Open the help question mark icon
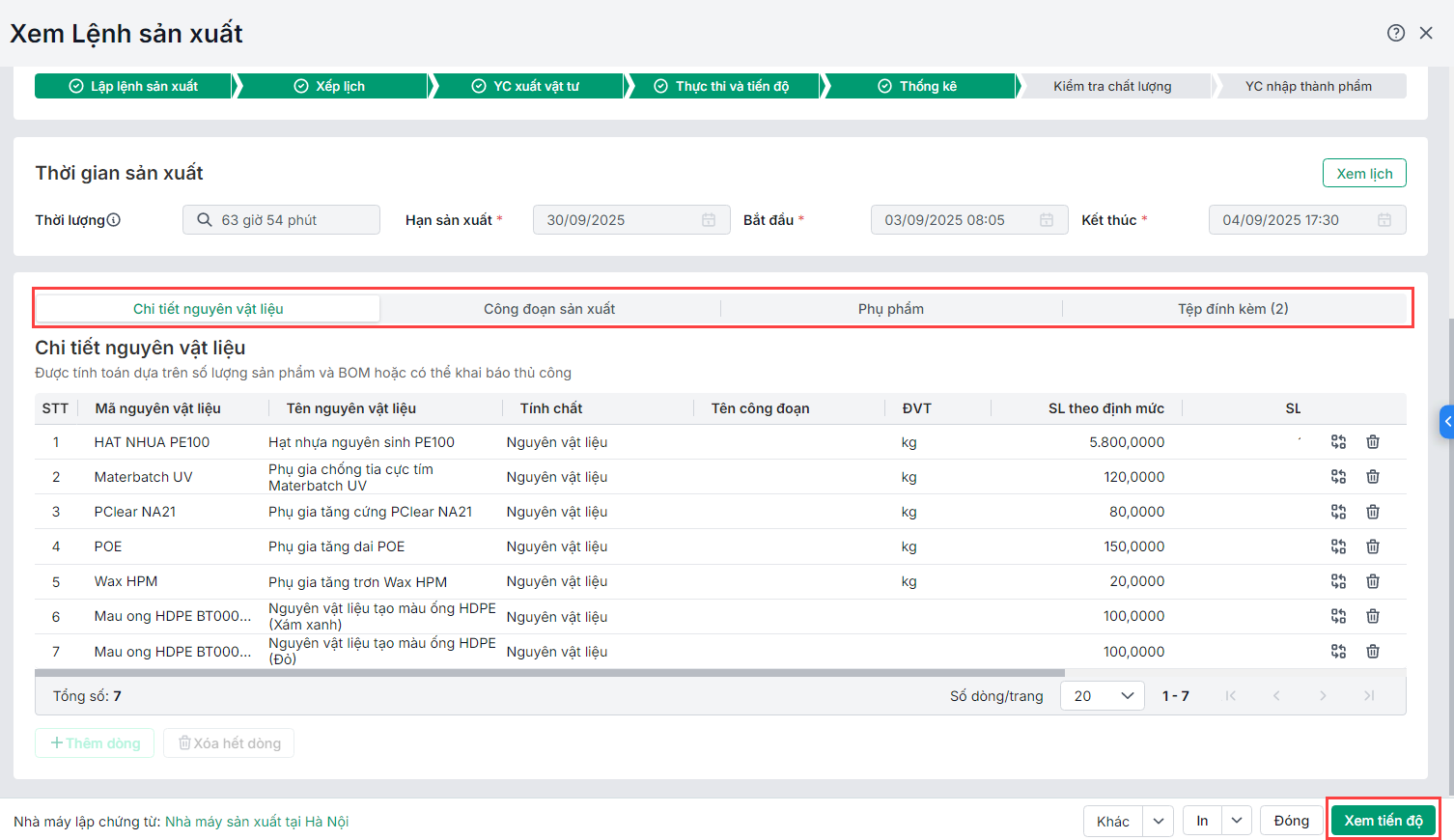 1396,33
